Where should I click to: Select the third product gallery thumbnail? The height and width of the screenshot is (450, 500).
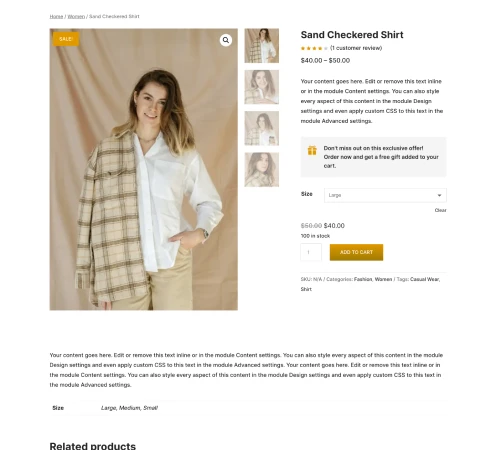(262, 128)
